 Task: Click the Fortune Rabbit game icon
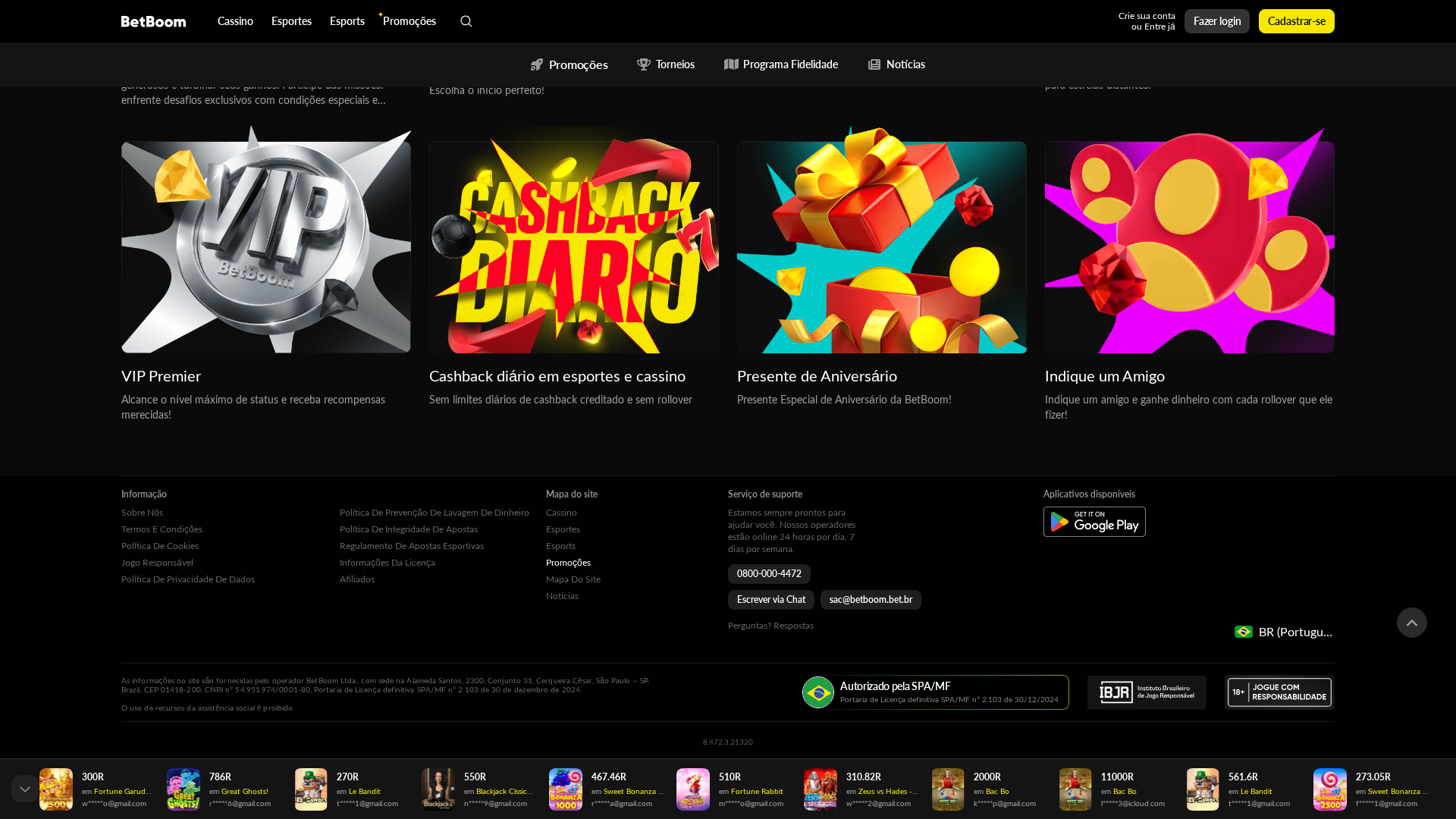tap(693, 789)
